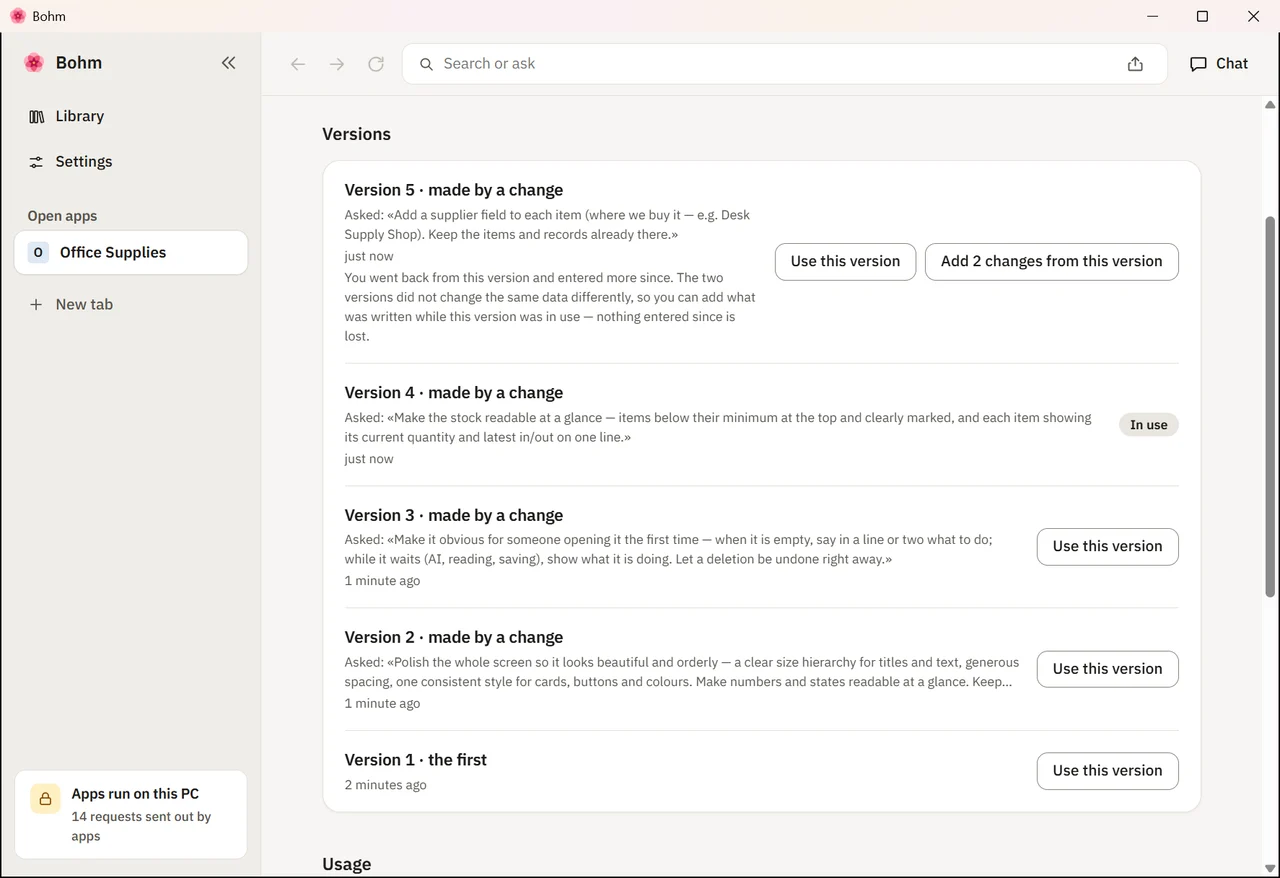Go forward with the right arrow
Screen dimensions: 1280x878
[x=337, y=64]
